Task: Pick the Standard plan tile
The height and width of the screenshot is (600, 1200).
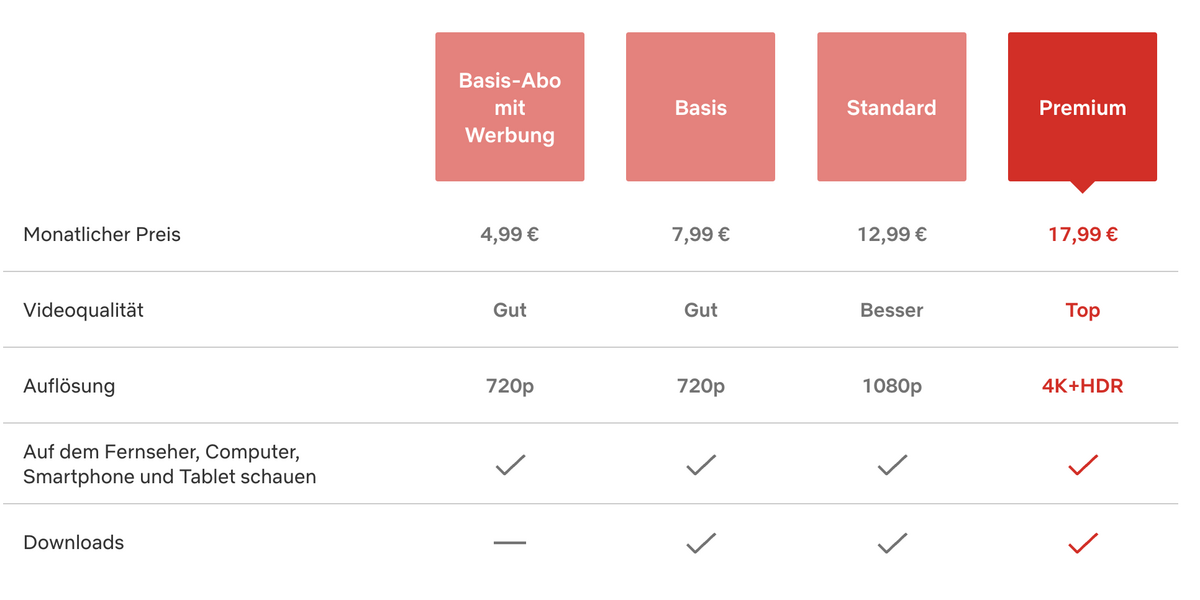Action: coord(892,107)
